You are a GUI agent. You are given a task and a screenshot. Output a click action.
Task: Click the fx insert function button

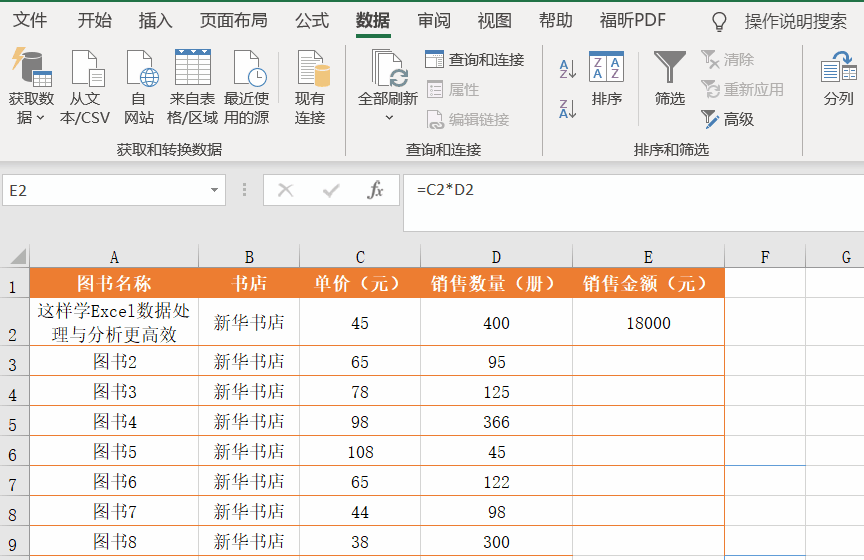(375, 190)
